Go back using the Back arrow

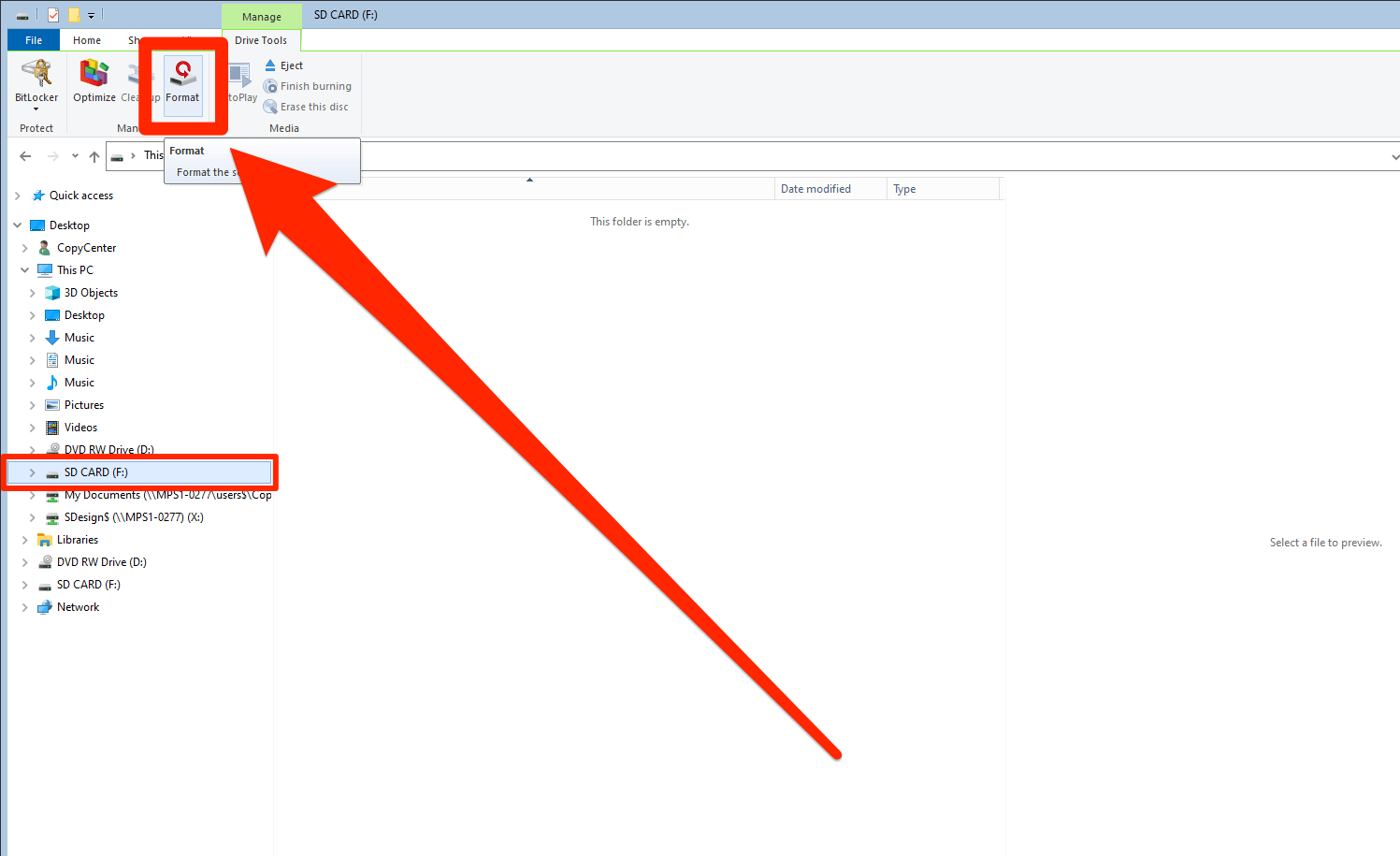click(25, 156)
